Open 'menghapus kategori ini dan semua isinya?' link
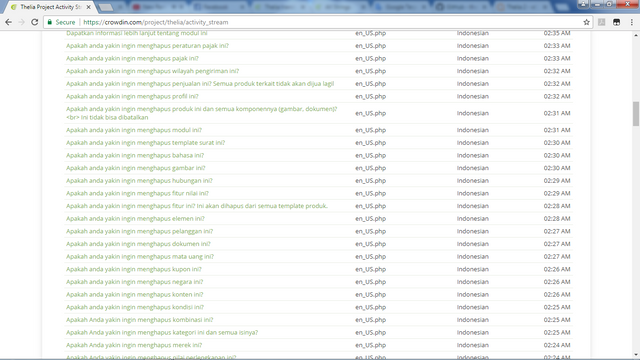The width and height of the screenshot is (640, 360). [x=162, y=333]
